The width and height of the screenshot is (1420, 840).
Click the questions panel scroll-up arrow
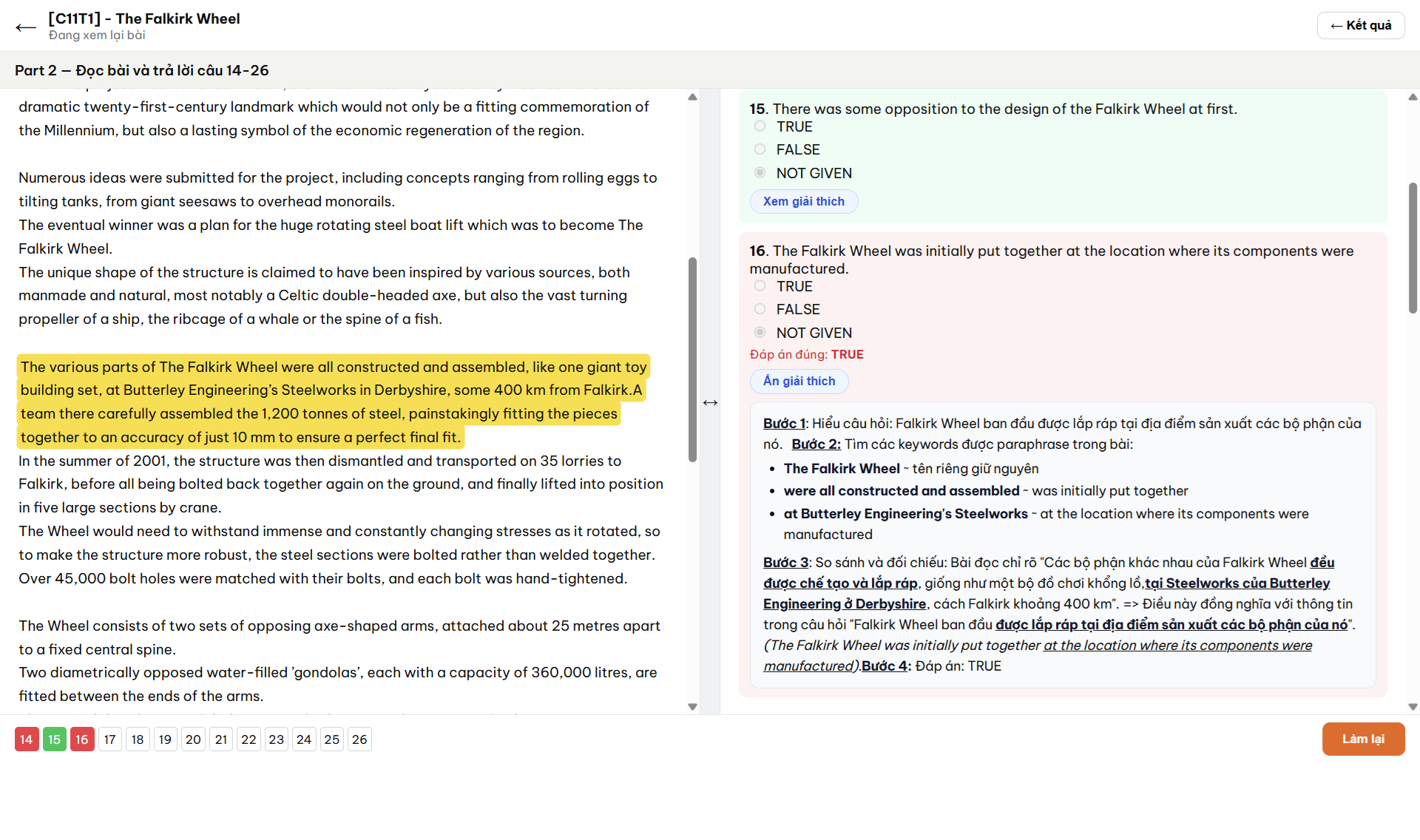(x=1413, y=97)
